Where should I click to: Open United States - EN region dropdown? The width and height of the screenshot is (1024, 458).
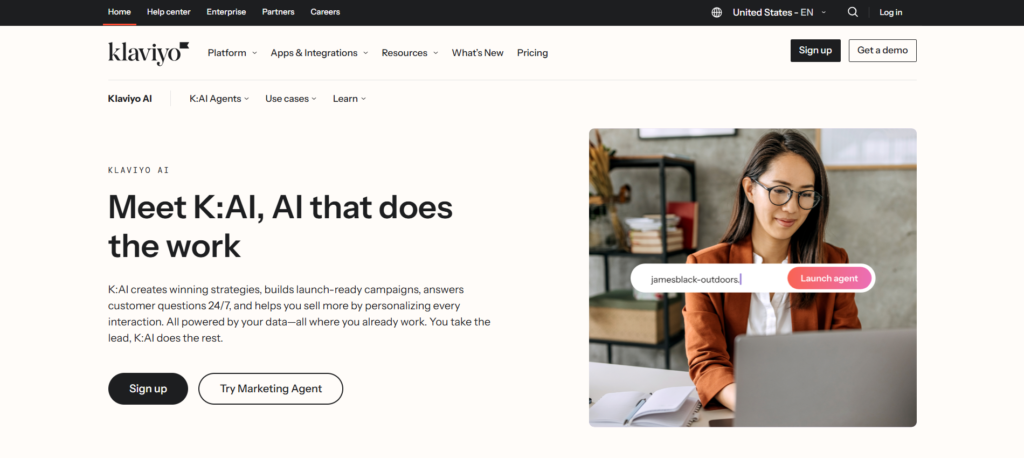point(779,12)
